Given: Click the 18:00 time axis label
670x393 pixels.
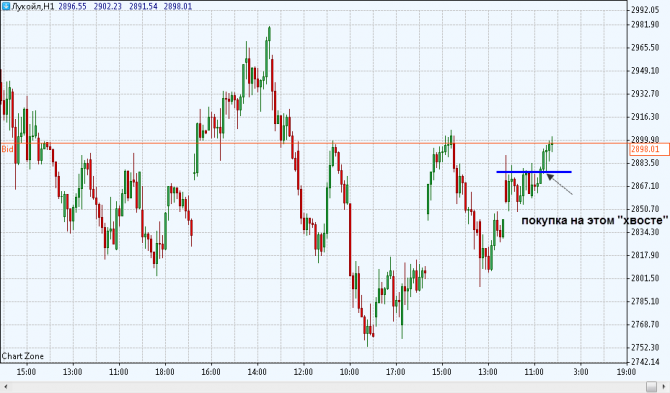Looking at the screenshot, I should pyautogui.click(x=165, y=372).
